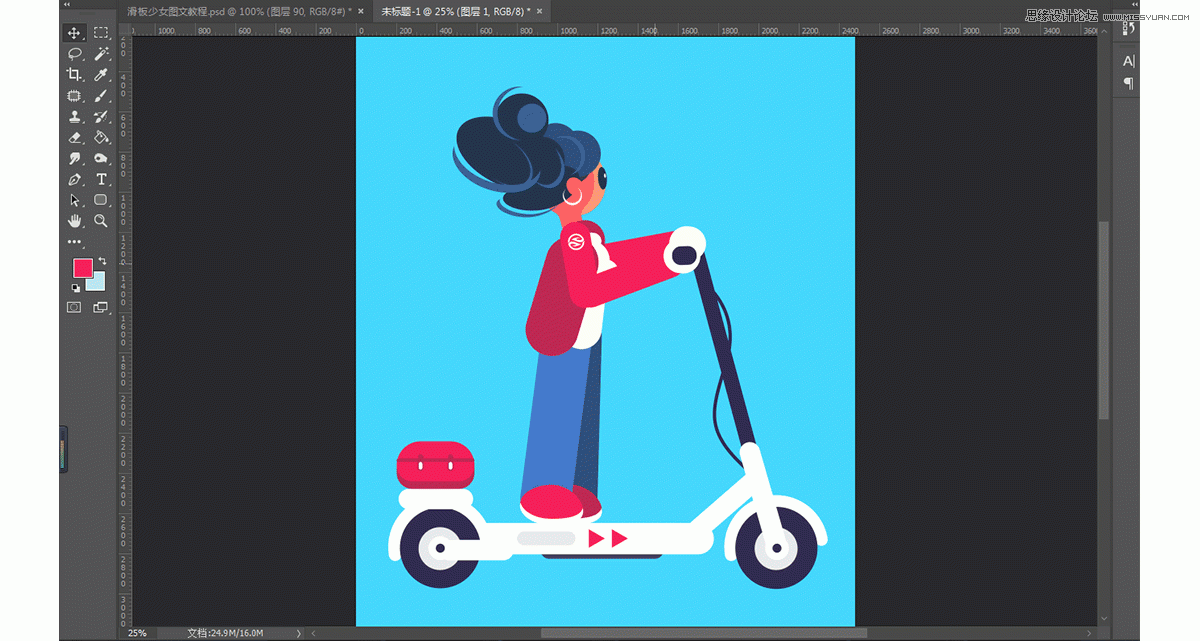
Task: Swap foreground and background colors
Action: pyautogui.click(x=102, y=261)
